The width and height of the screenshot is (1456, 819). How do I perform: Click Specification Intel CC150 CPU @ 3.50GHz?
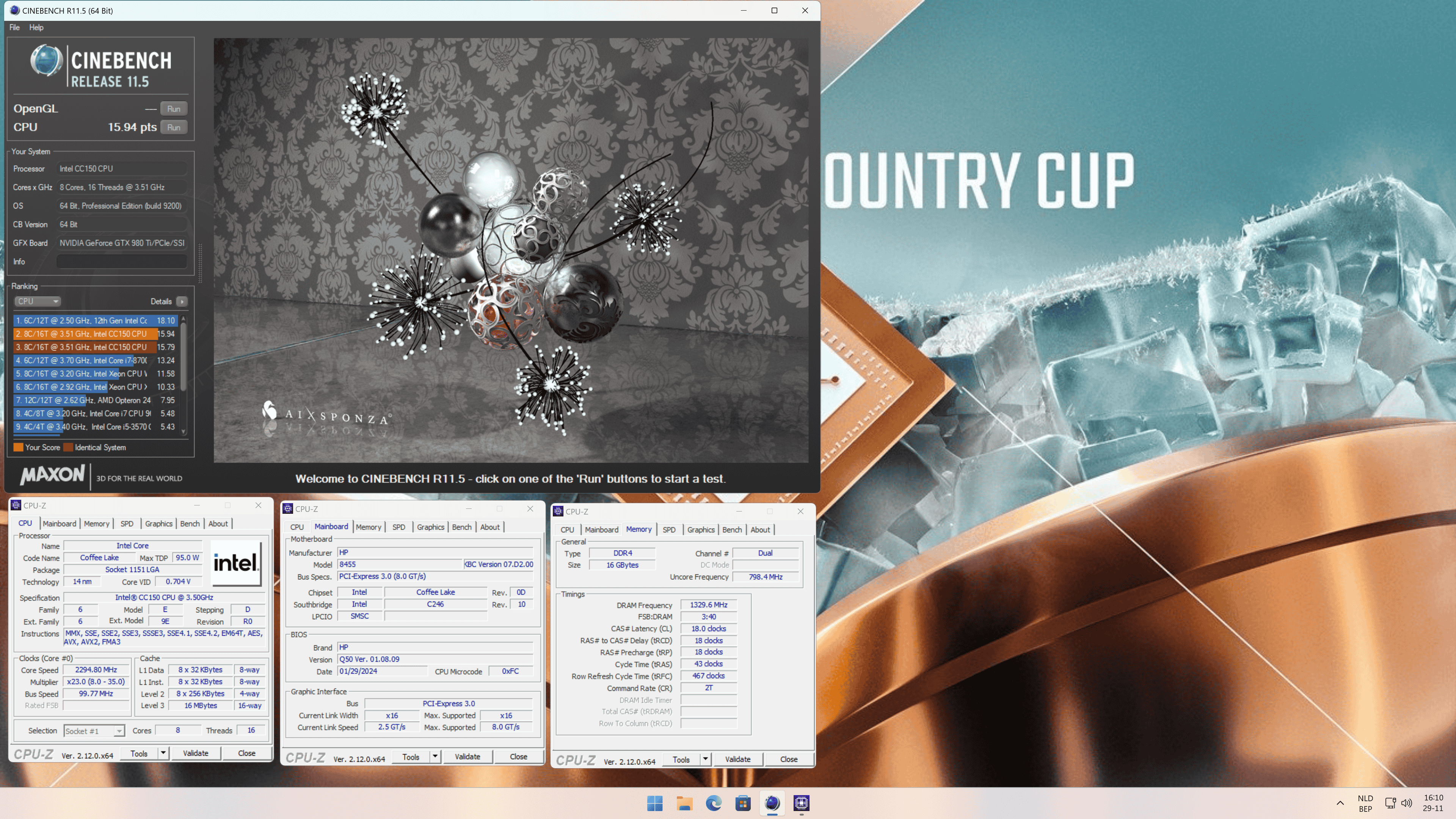click(x=164, y=598)
